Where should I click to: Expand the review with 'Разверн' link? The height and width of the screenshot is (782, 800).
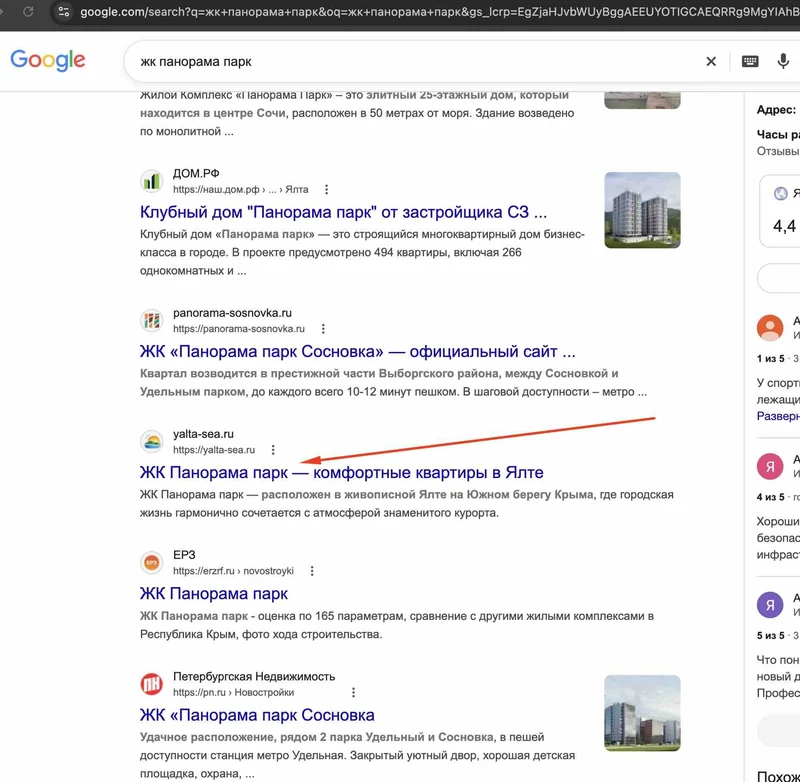pos(778,416)
